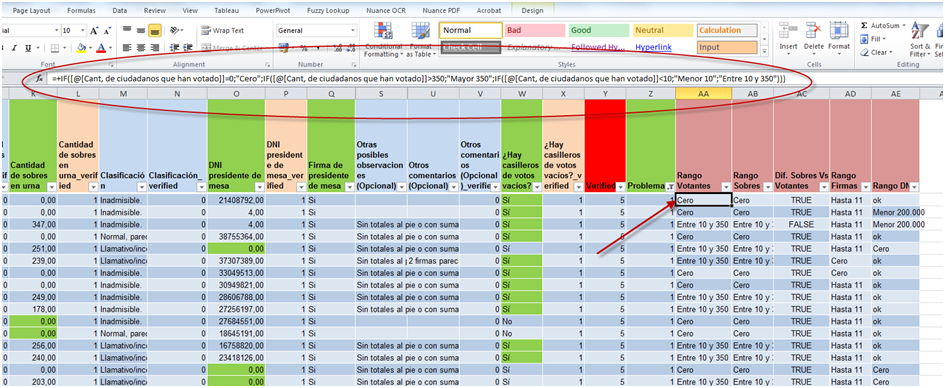The height and width of the screenshot is (388, 945).
Task: Decrease font size with Shrink Font icon
Action: (107, 30)
